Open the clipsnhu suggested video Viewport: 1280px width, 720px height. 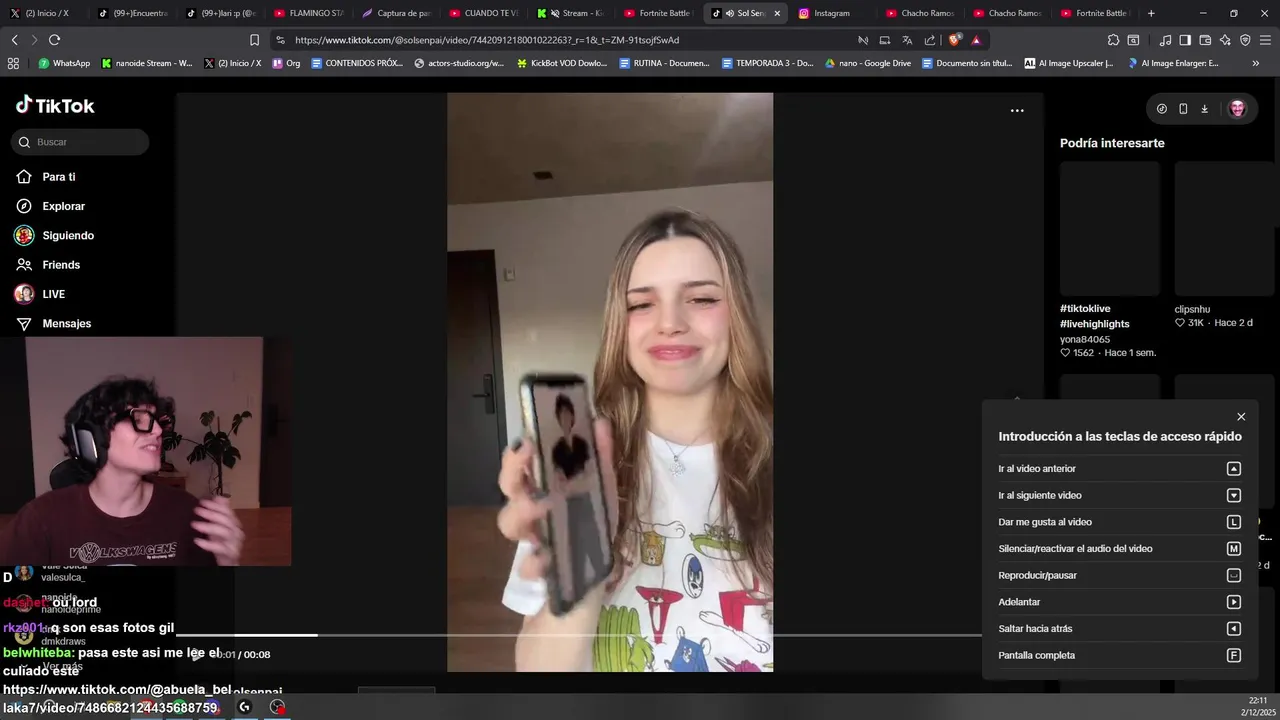[x=1224, y=228]
